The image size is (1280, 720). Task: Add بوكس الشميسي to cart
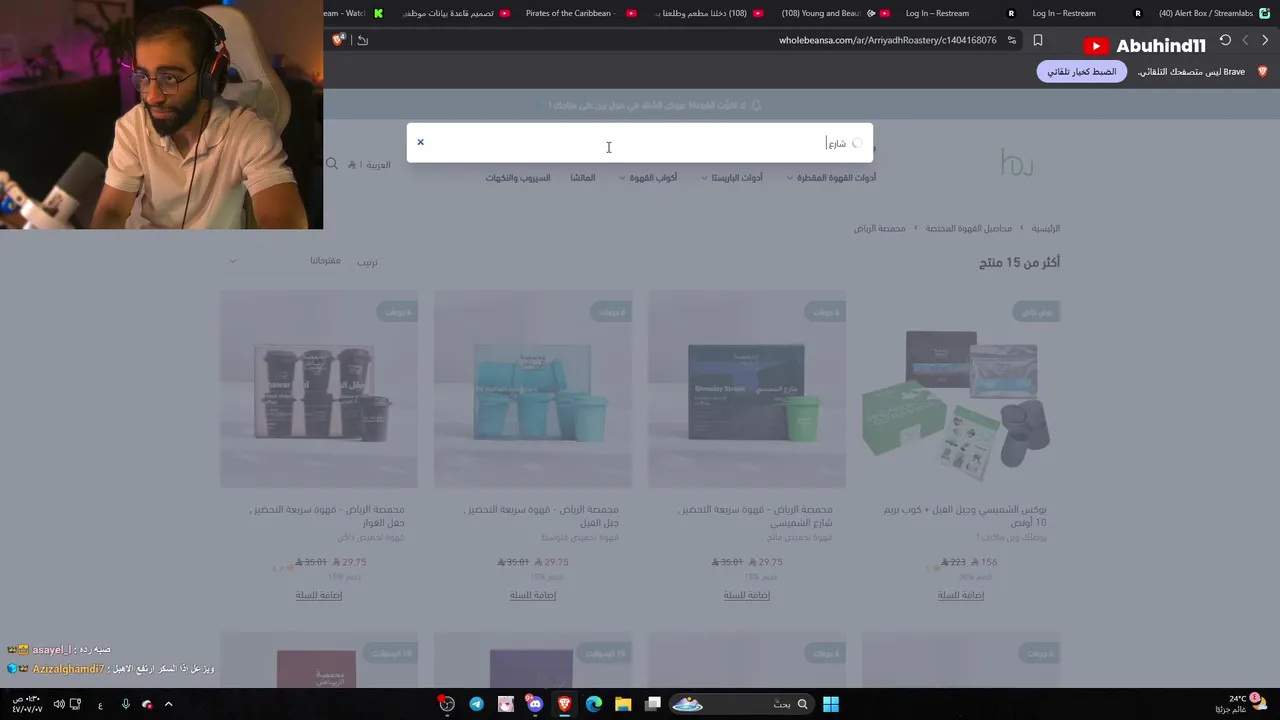pyautogui.click(x=961, y=595)
